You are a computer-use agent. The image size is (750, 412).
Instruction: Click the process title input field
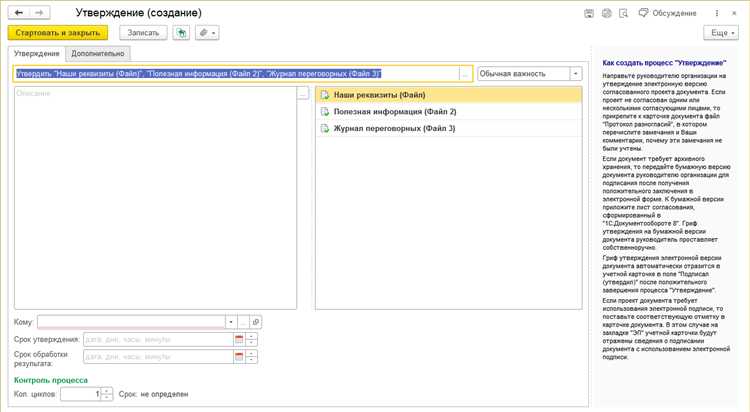[x=236, y=74]
